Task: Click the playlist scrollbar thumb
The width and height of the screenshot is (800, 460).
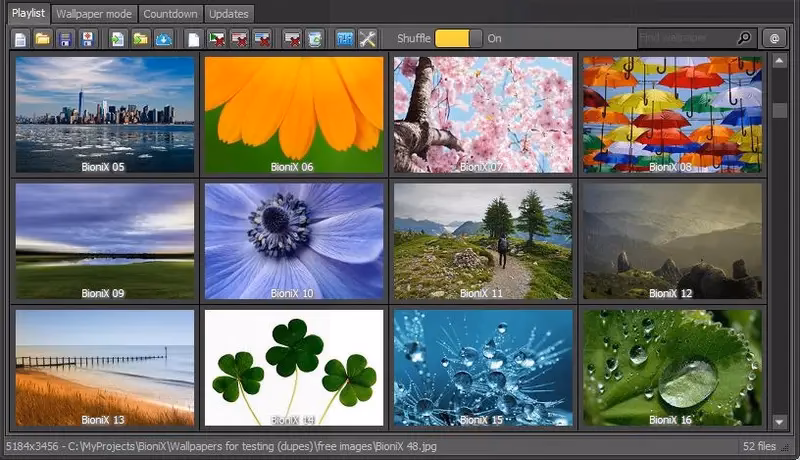Action: pos(779,110)
